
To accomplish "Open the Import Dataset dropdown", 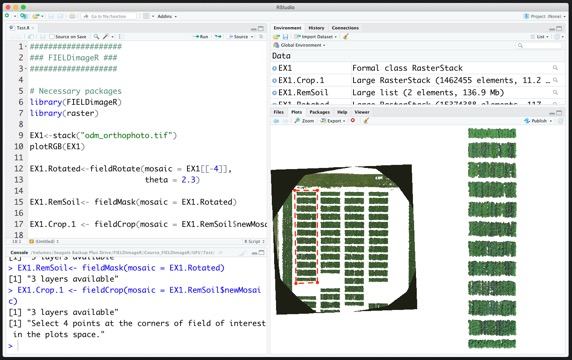I will pyautogui.click(x=316, y=37).
